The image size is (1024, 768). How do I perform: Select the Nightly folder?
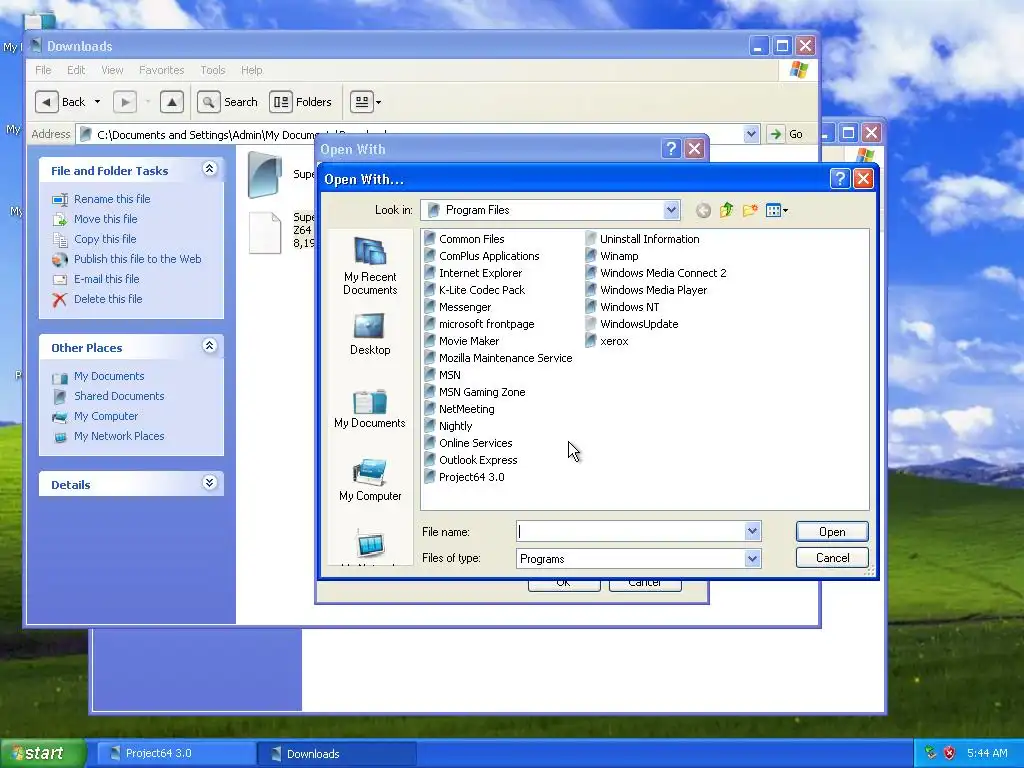(449, 426)
